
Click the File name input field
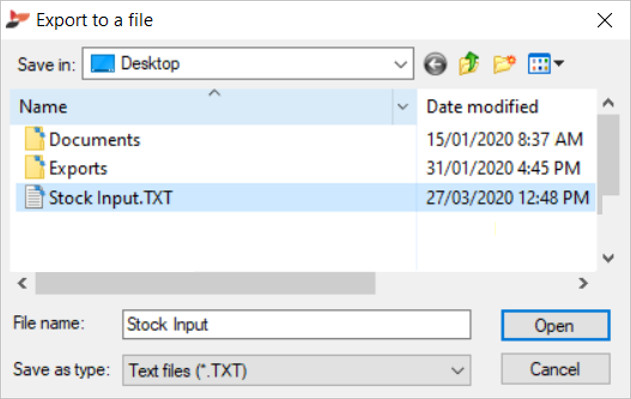click(297, 325)
